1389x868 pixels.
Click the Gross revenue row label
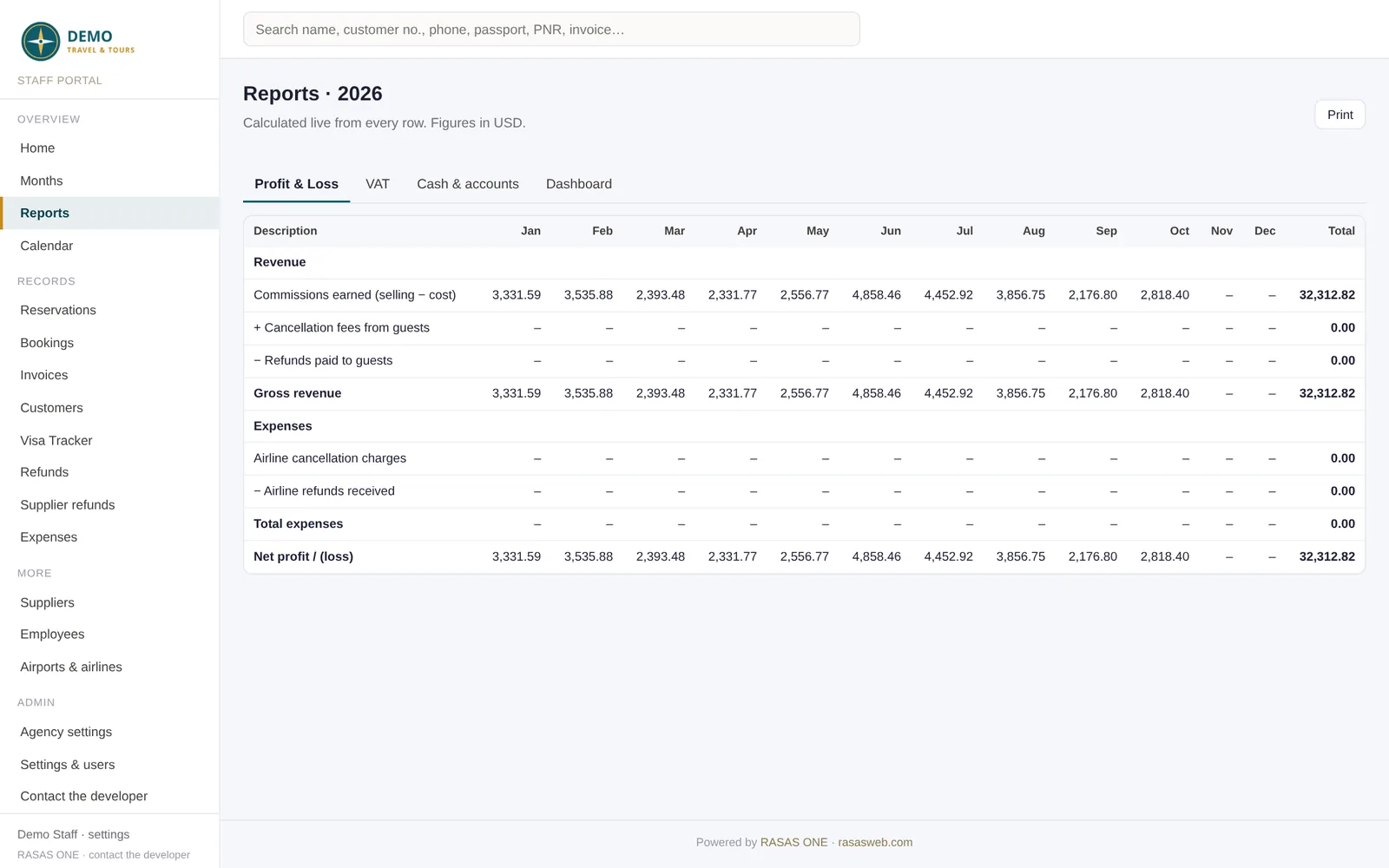tap(297, 393)
